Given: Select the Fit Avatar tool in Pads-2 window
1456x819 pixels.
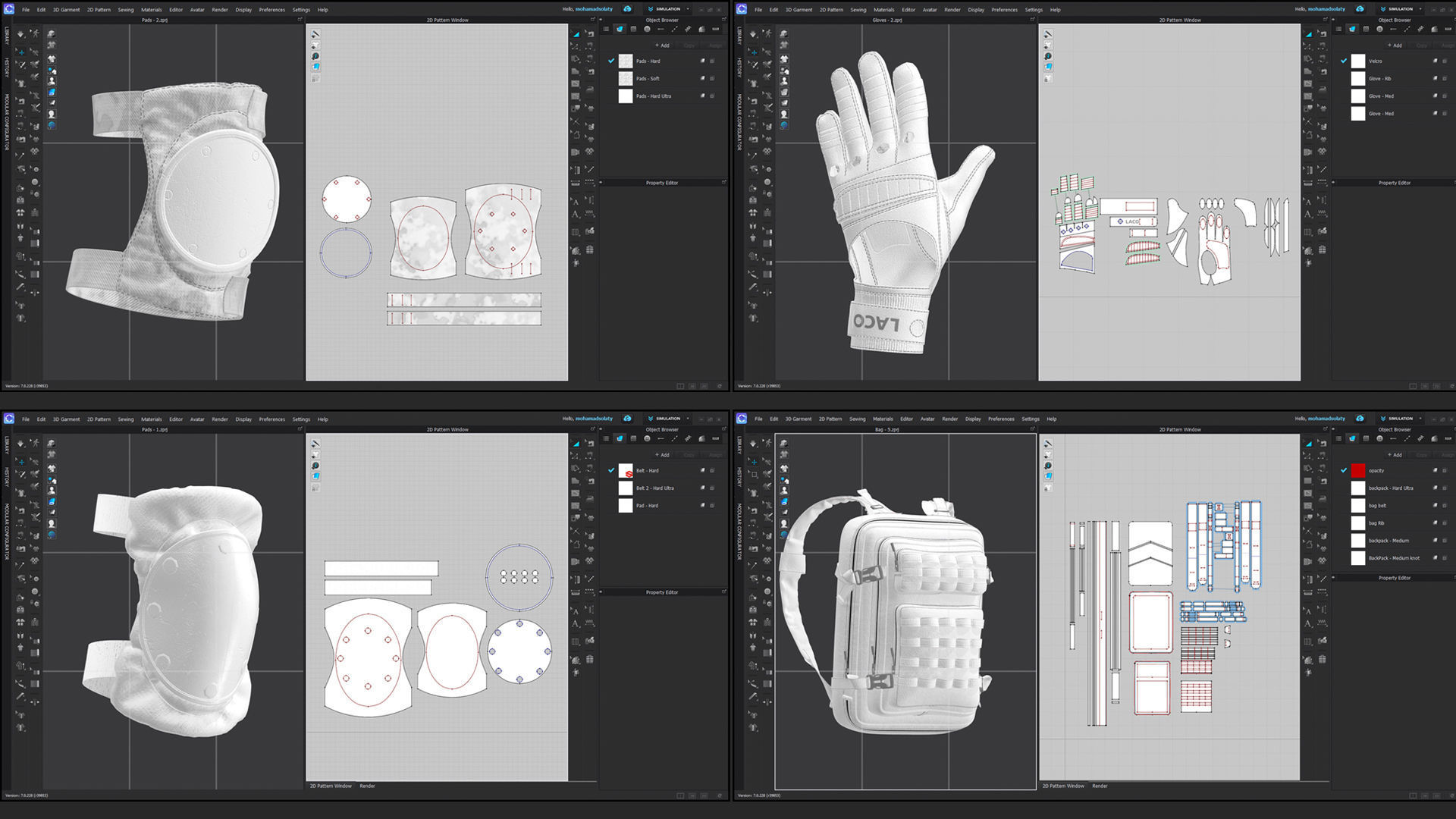Looking at the screenshot, I should point(35,33).
